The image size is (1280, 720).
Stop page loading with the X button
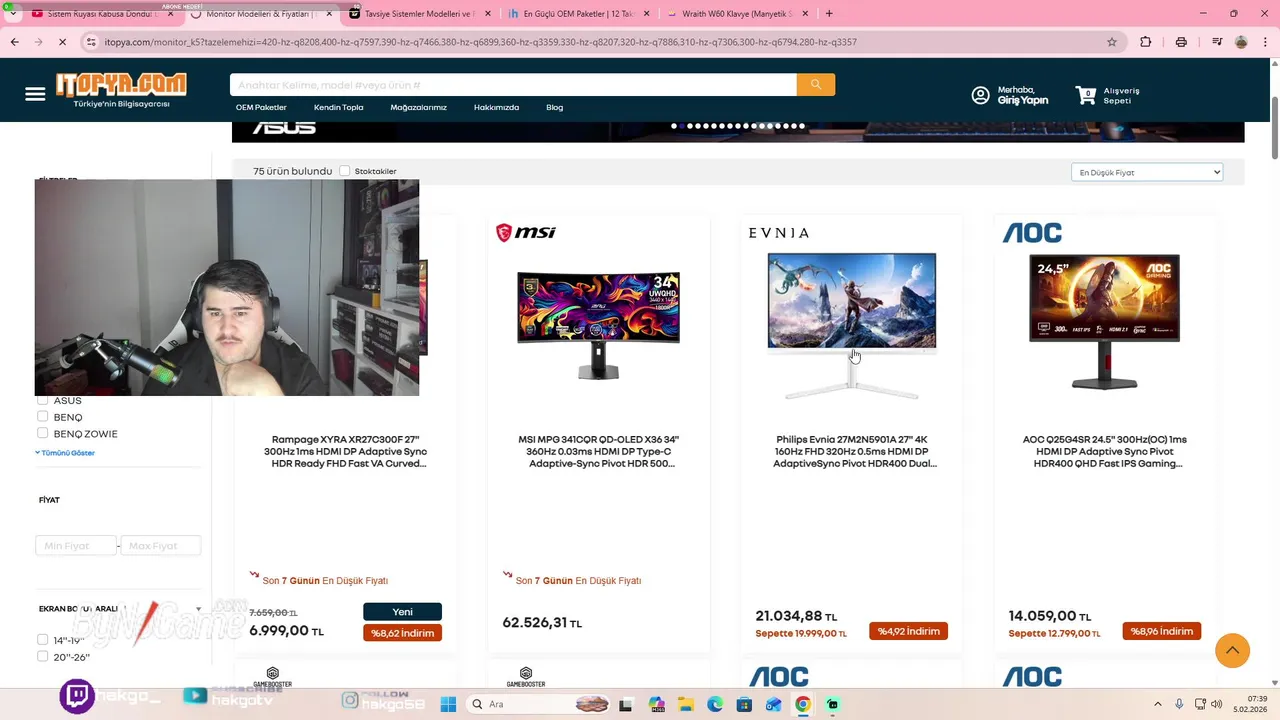pyautogui.click(x=61, y=42)
